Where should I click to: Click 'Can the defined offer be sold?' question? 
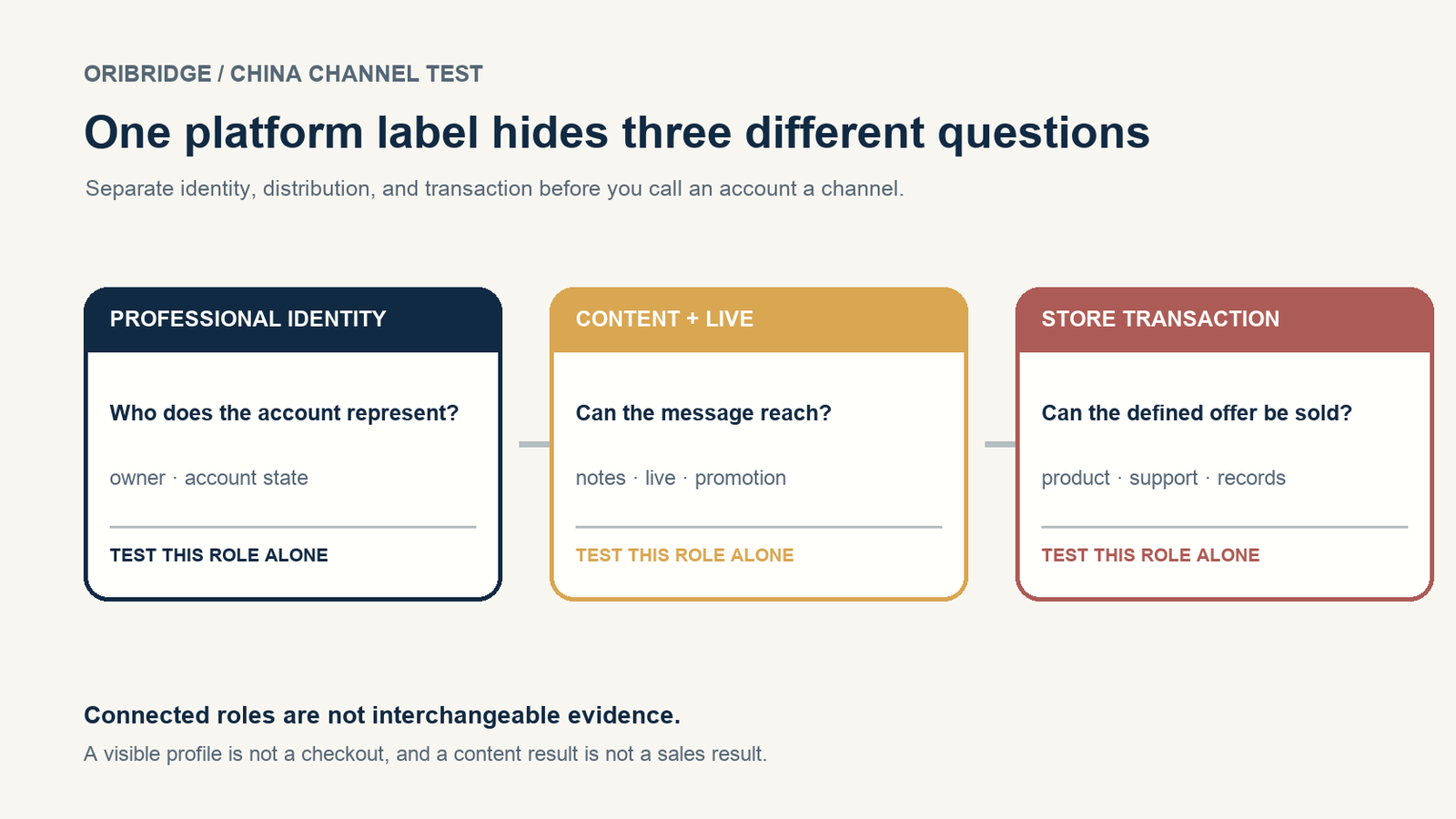pyautogui.click(x=1197, y=413)
